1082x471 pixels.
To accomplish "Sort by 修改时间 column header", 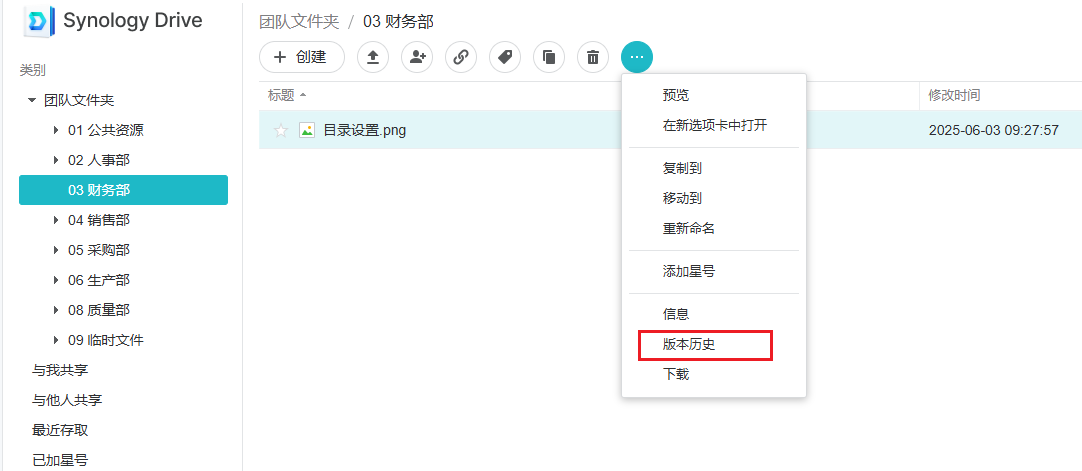I will point(954,95).
